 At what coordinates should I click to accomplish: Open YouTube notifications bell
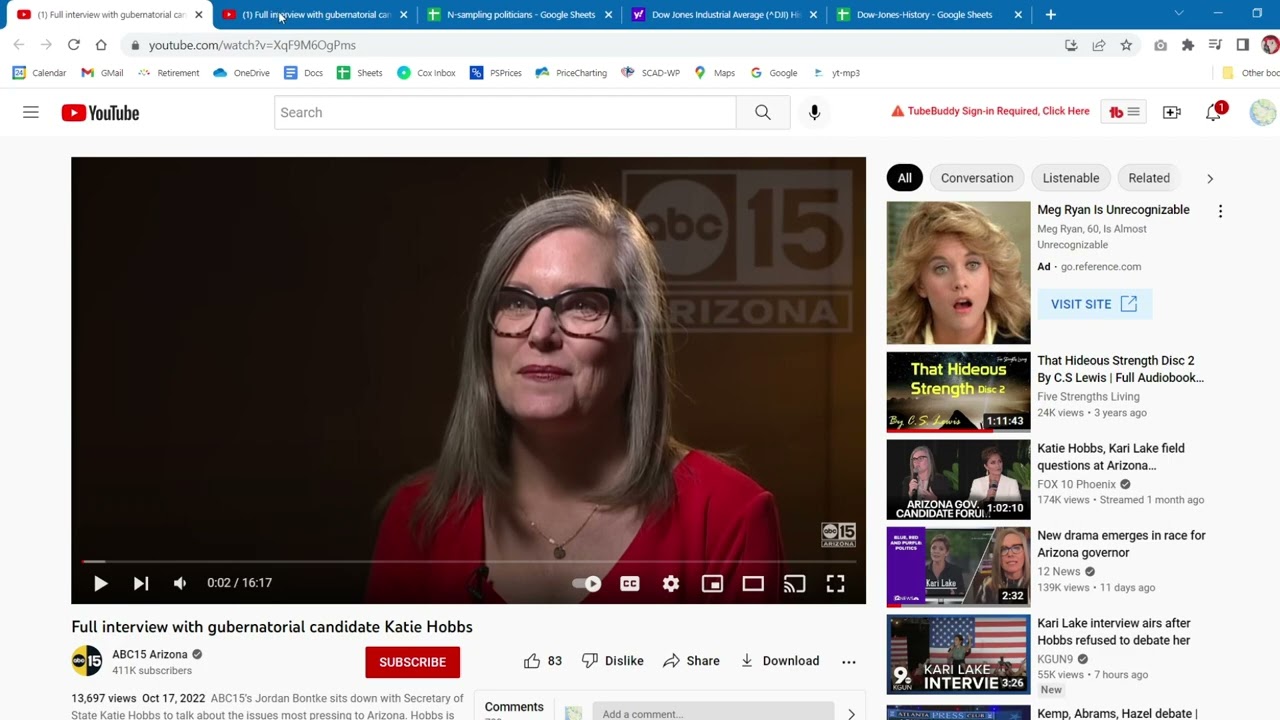click(1213, 113)
